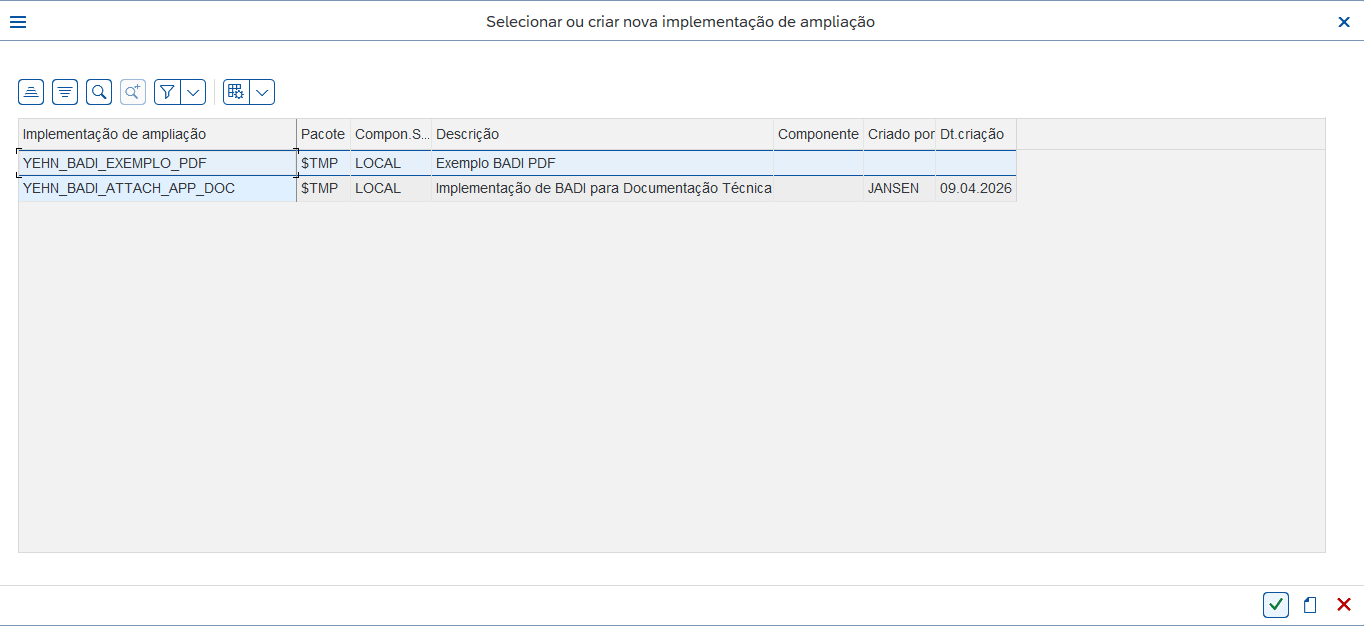Click the Pacote column header
1364x626 pixels.
click(x=323, y=134)
